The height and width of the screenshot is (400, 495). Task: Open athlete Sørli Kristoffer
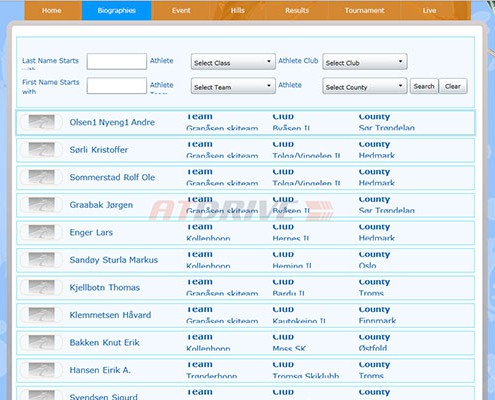coord(99,150)
